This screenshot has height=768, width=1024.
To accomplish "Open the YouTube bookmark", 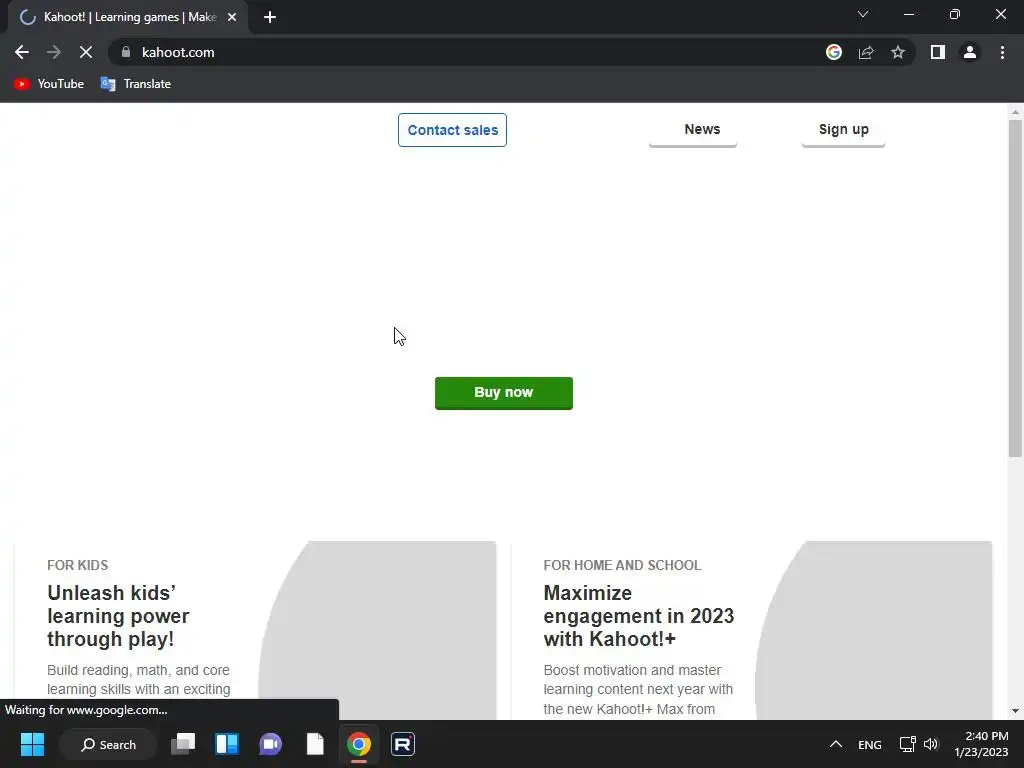I will pyautogui.click(x=49, y=84).
